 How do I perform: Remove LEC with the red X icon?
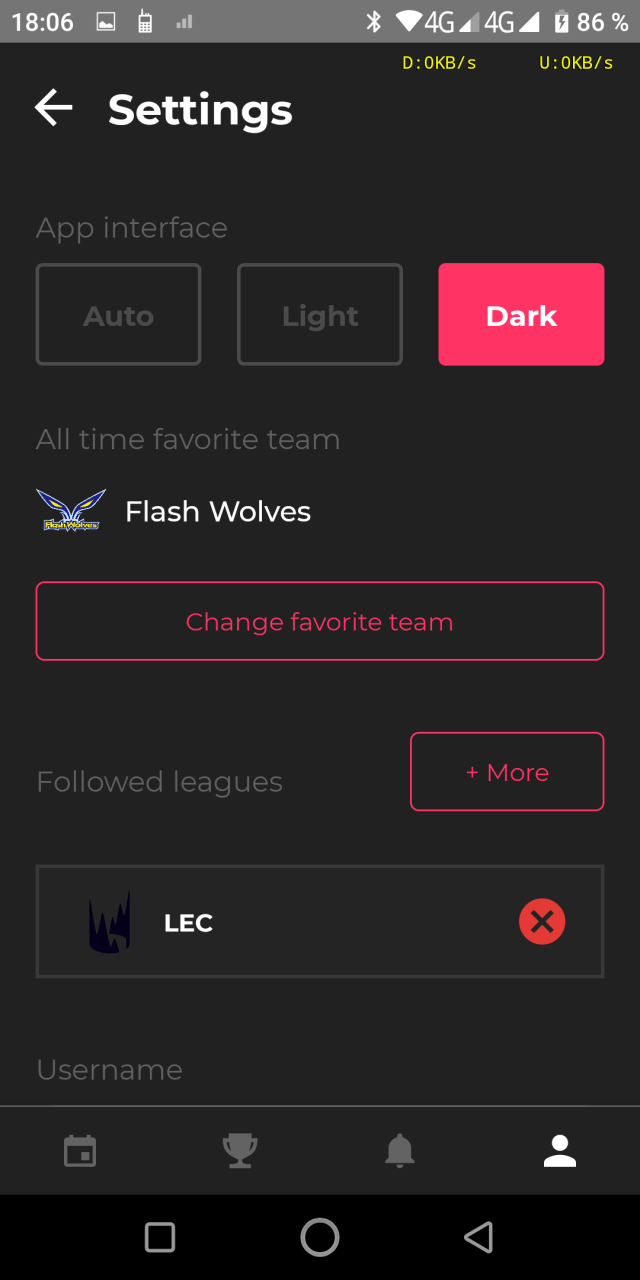point(542,921)
